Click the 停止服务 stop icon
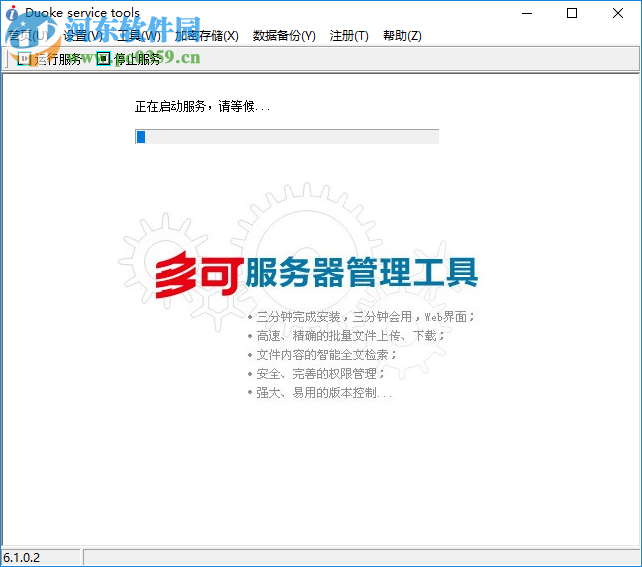Screen dimensions: 642x567 [104, 59]
